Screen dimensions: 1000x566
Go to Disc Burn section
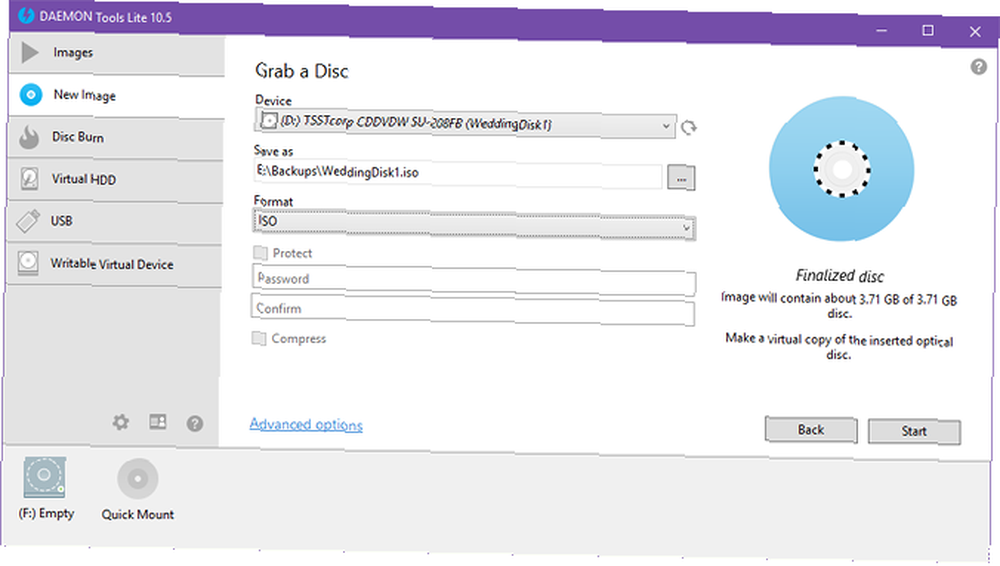(115, 138)
